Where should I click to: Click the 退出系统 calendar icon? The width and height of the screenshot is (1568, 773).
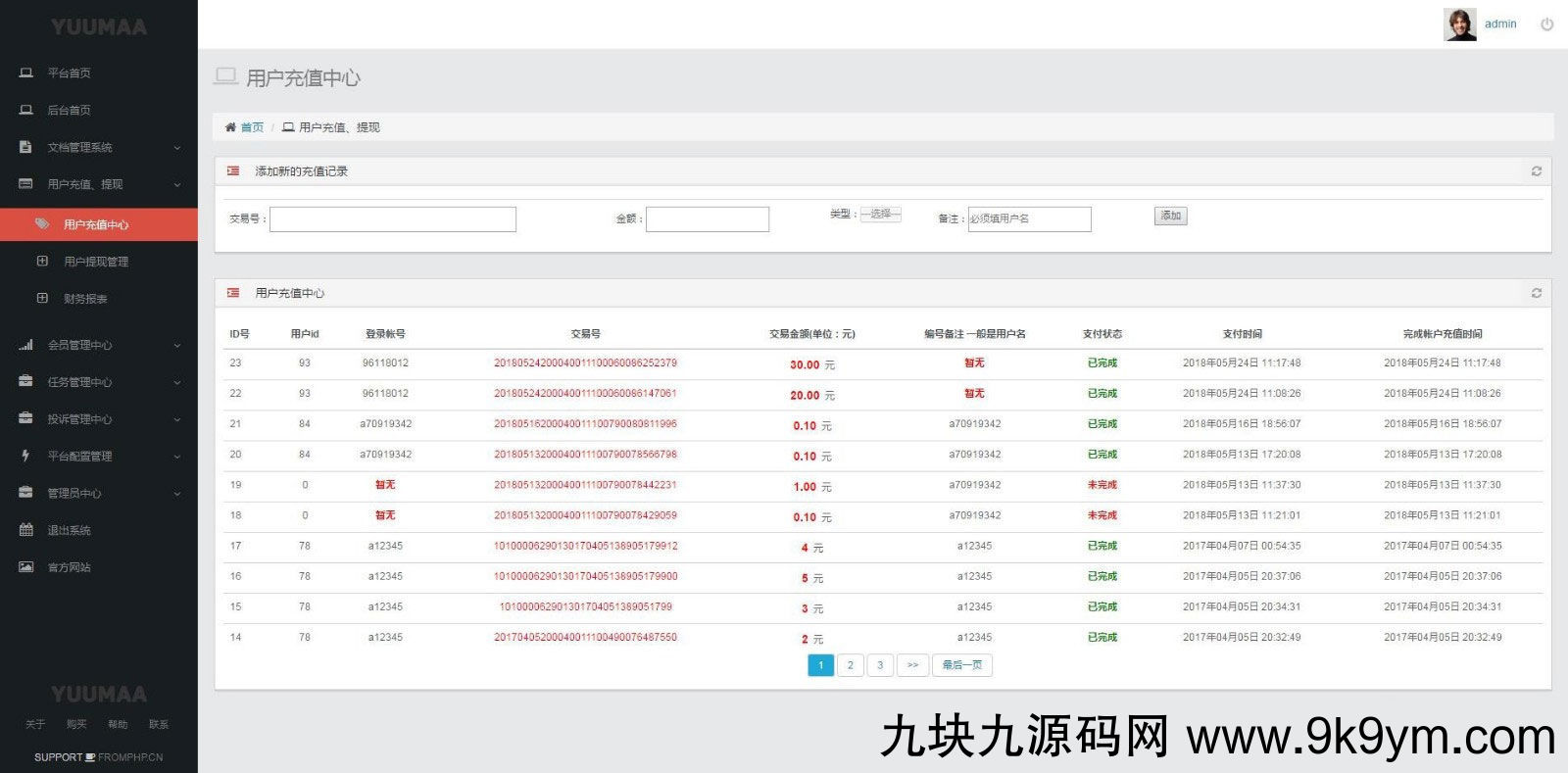pyautogui.click(x=26, y=530)
